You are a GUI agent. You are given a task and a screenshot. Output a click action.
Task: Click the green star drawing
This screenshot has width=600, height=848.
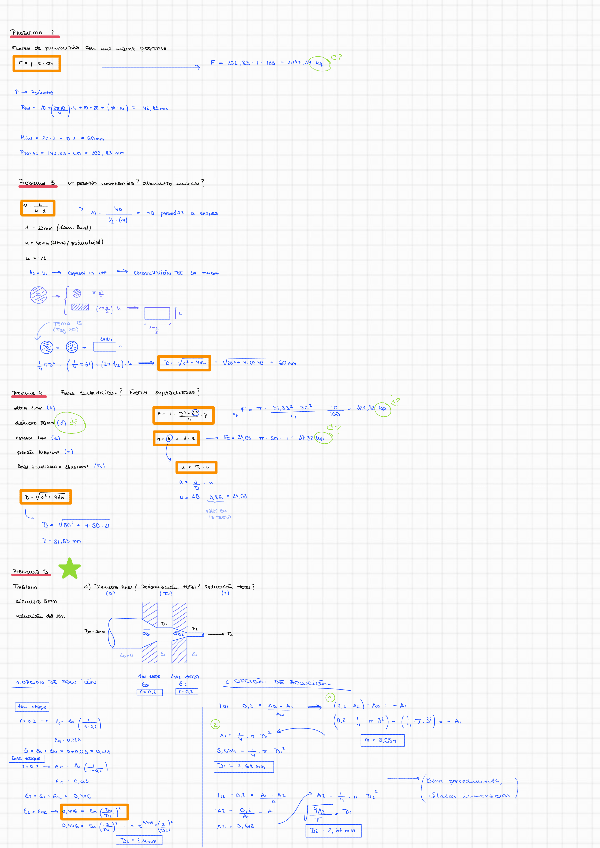point(70,568)
